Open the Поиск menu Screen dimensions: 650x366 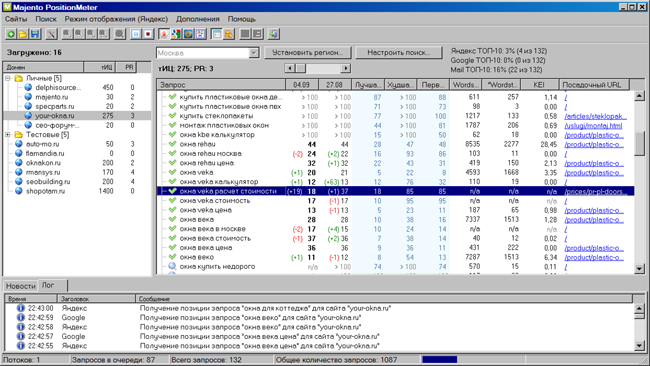pyautogui.click(x=46, y=19)
